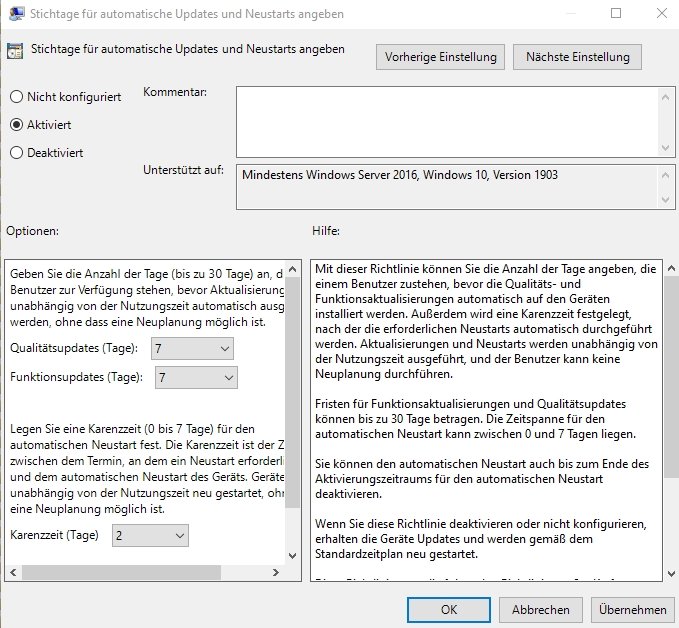The height and width of the screenshot is (628, 679).
Task: Click Hilfe pane scroll up arrow
Action: point(672,269)
